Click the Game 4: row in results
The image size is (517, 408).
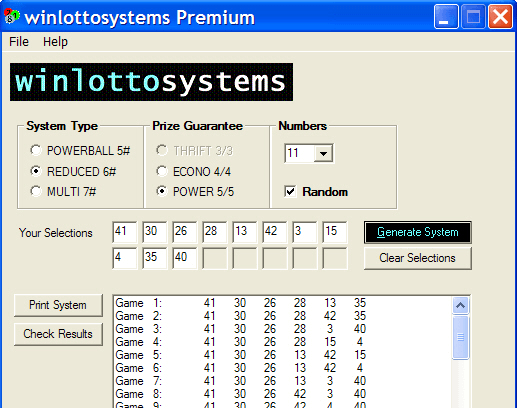[241, 342]
